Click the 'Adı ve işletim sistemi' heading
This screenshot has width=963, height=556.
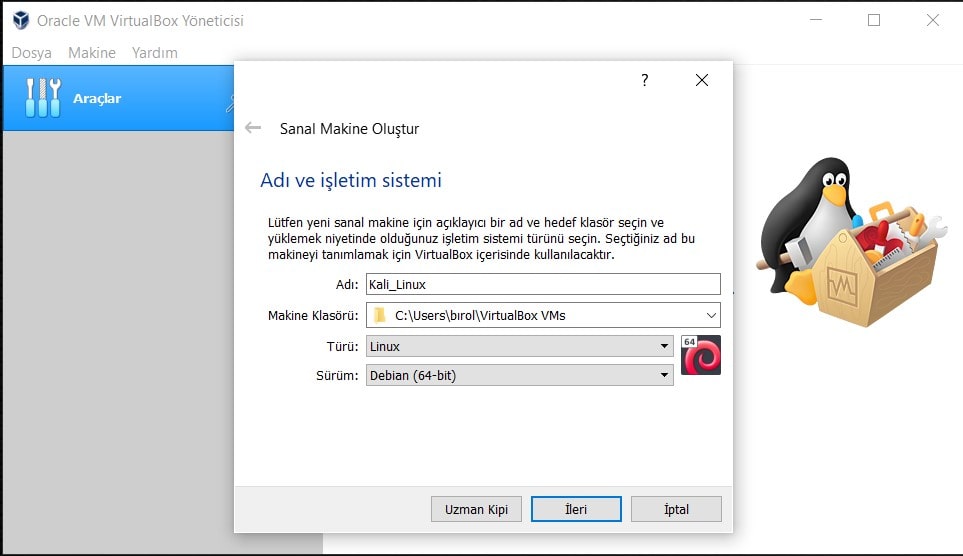[351, 180]
